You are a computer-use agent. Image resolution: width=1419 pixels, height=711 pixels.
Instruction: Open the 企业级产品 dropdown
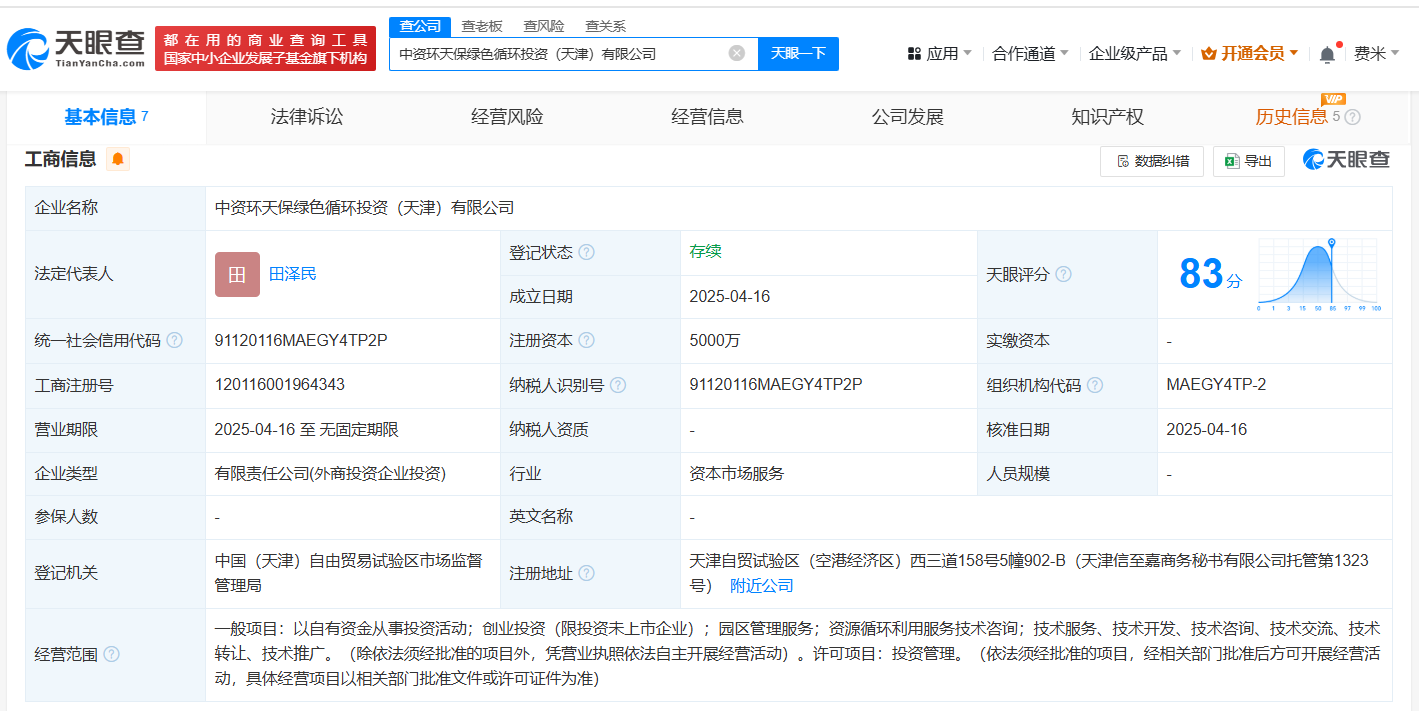(x=1134, y=54)
